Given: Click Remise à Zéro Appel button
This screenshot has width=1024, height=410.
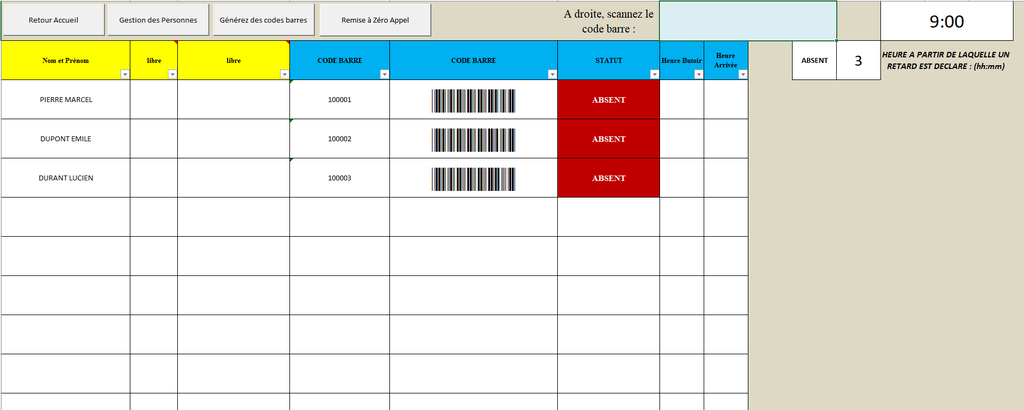Looking at the screenshot, I should 375,20.
